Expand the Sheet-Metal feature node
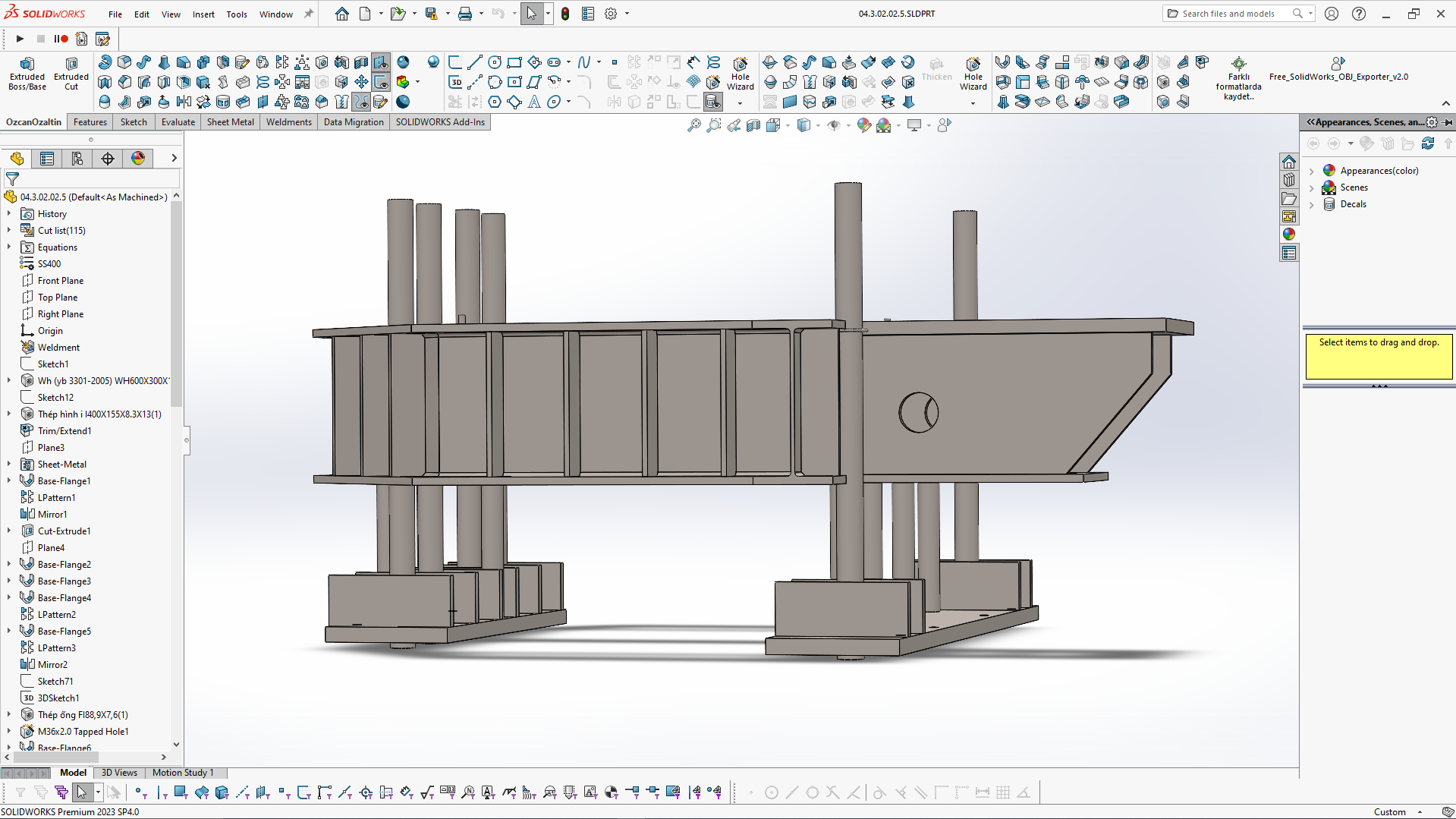The image size is (1456, 819). (x=9, y=465)
